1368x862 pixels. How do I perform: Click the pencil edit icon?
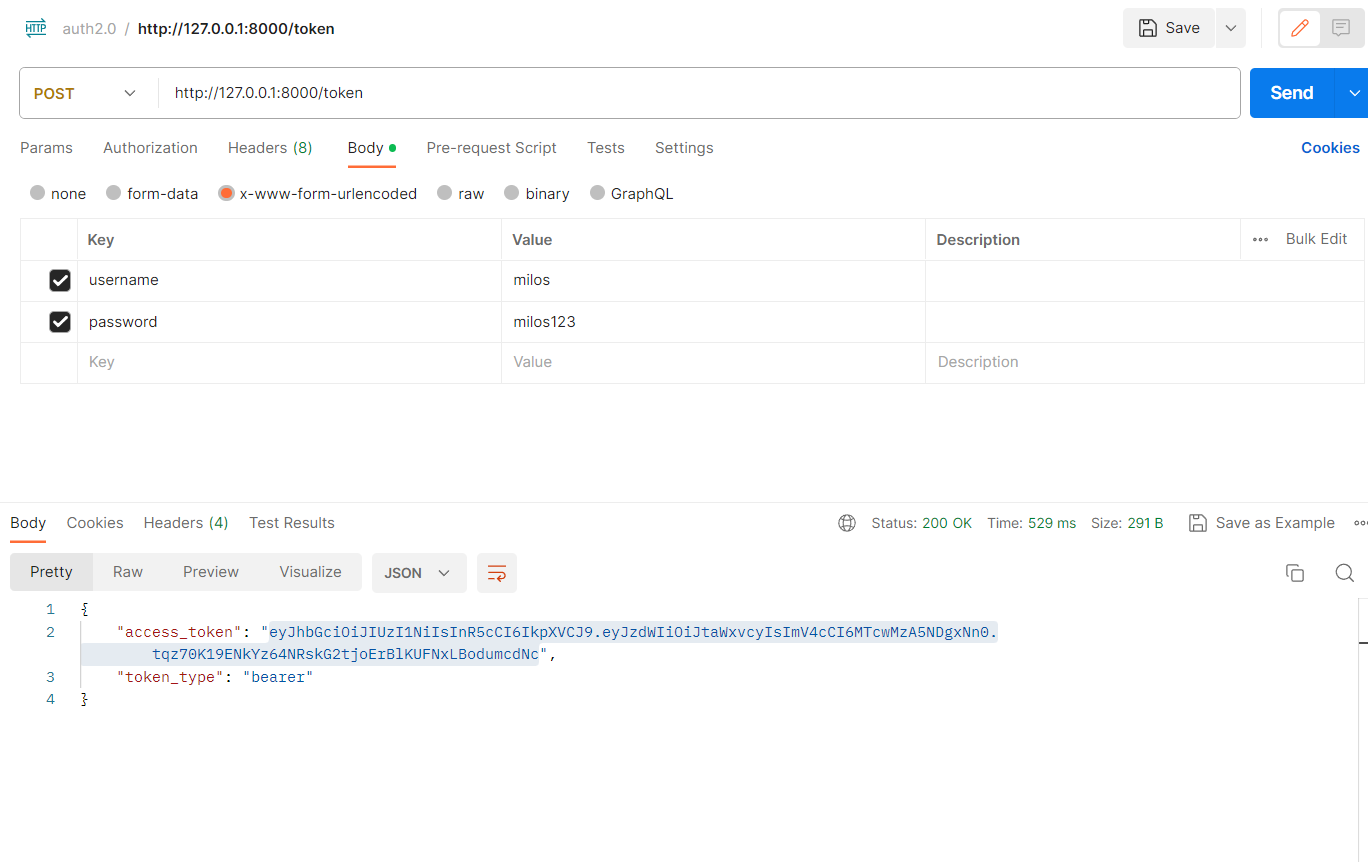pos(1300,28)
